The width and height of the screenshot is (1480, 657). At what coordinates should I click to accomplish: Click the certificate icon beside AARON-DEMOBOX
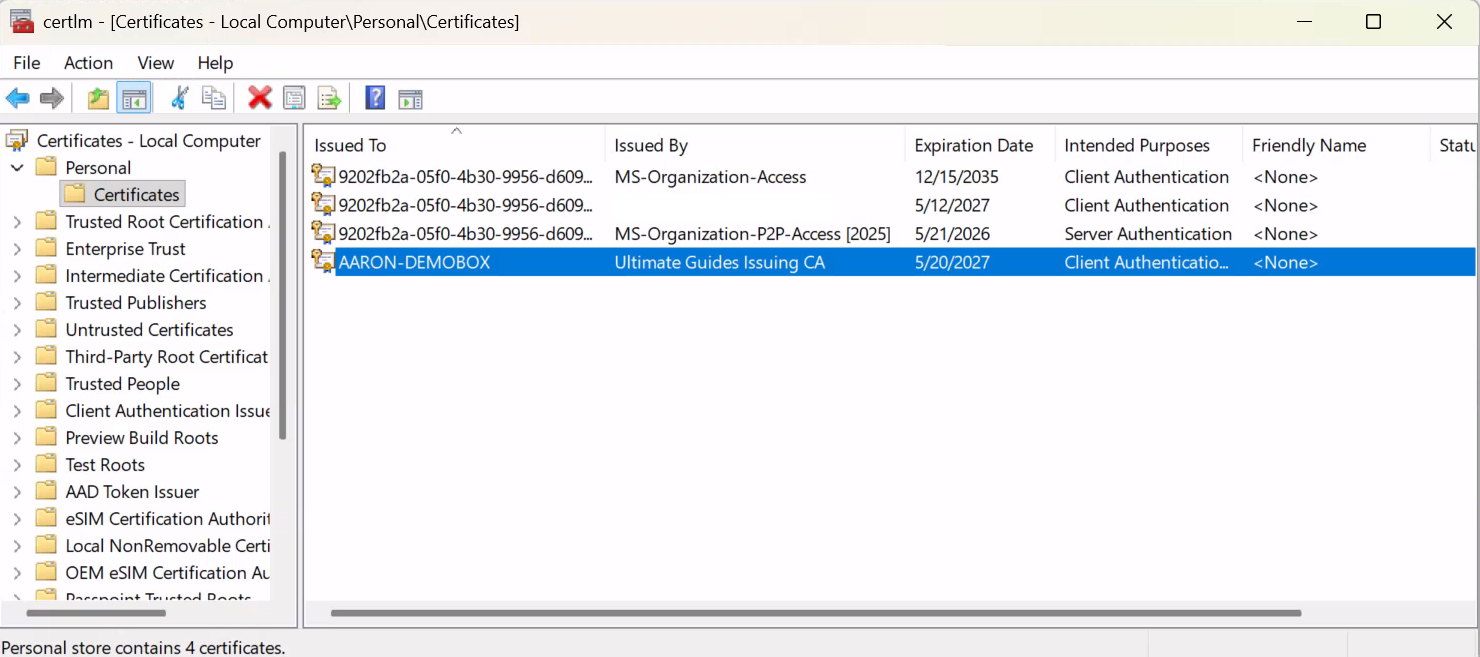point(324,262)
